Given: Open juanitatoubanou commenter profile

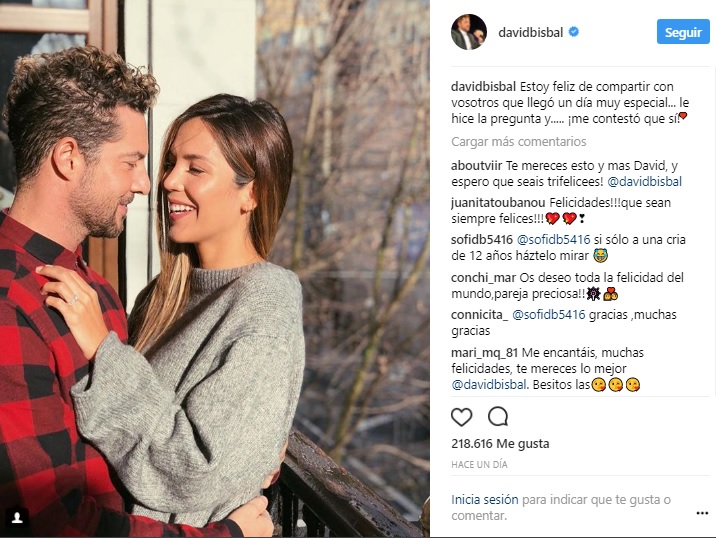Looking at the screenshot, I should coord(498,202).
